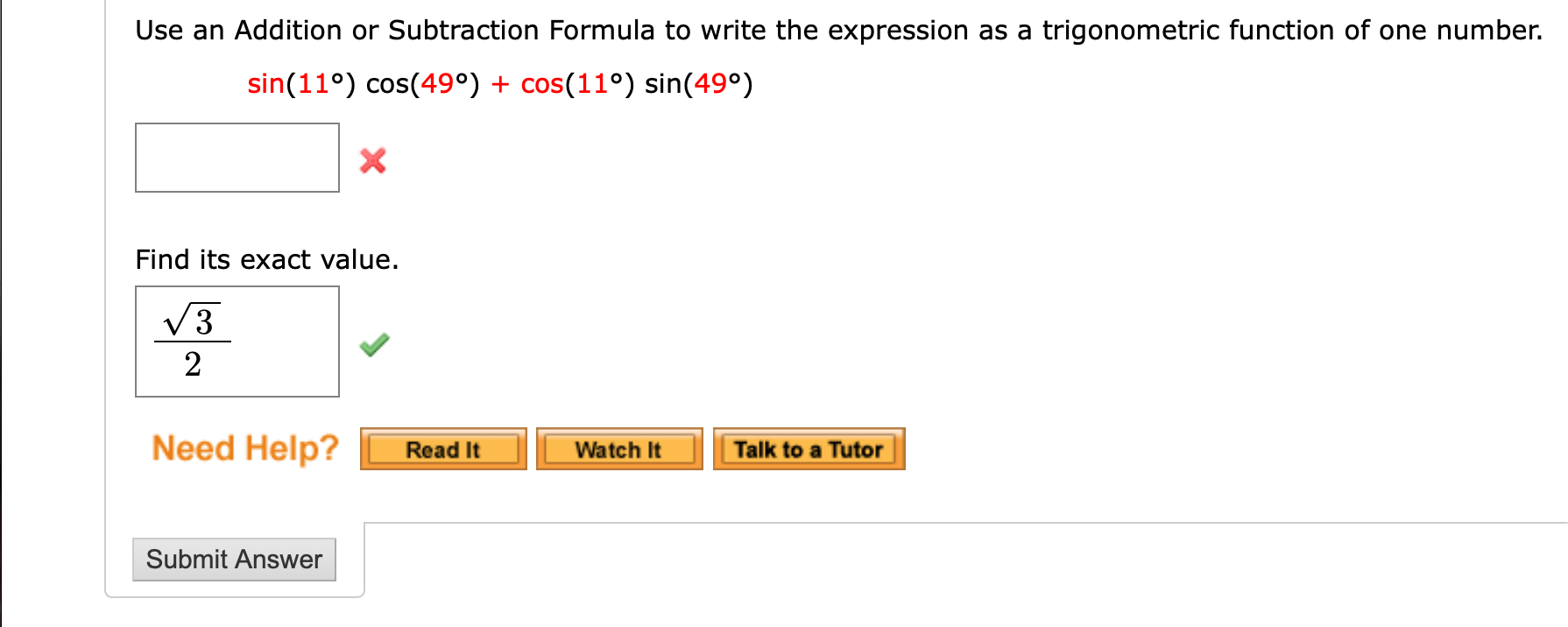Image resolution: width=1568 pixels, height=627 pixels.
Task: Open Read It help material
Action: pos(442,449)
